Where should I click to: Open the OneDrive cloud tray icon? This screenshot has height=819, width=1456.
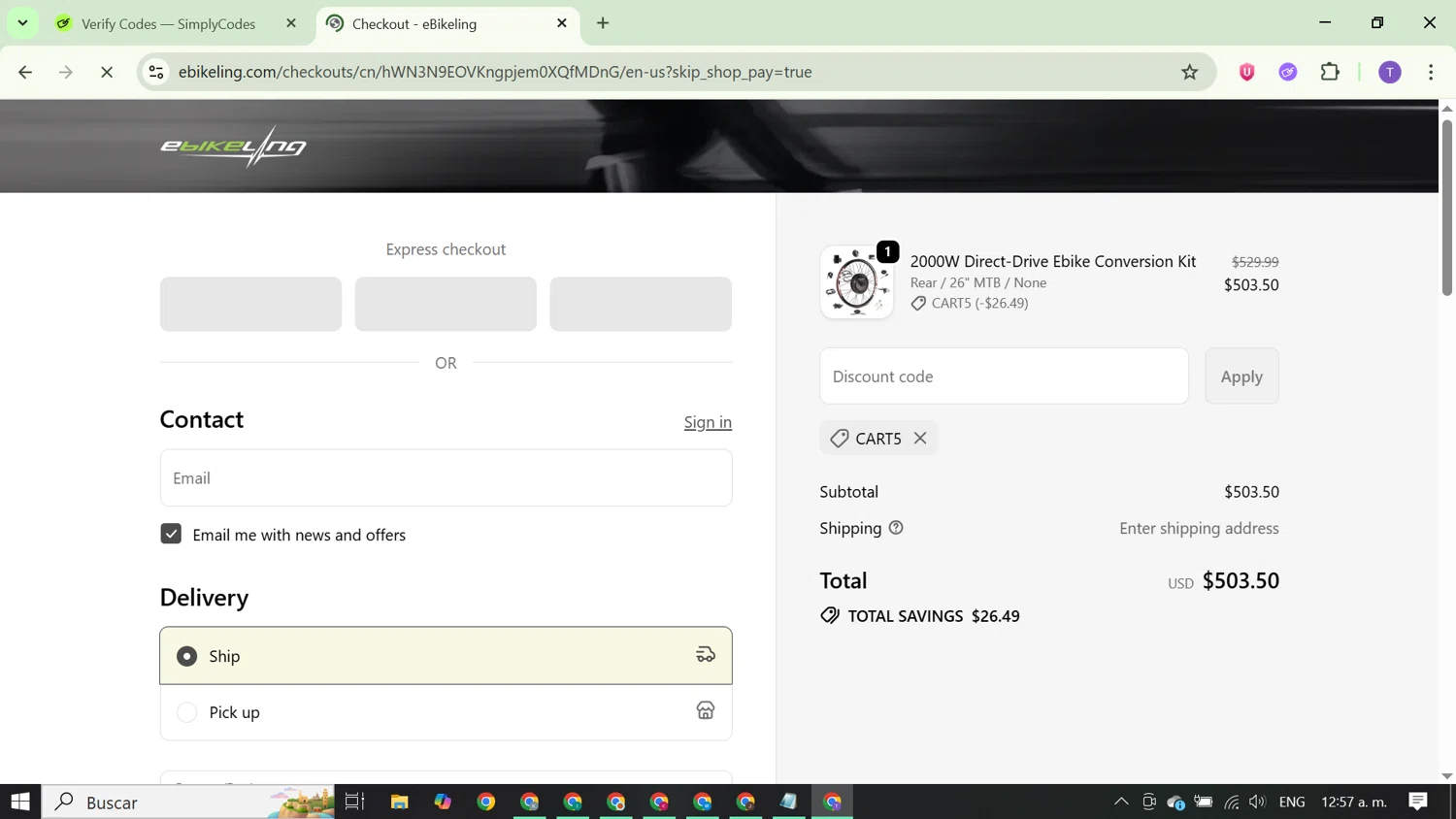1175,802
